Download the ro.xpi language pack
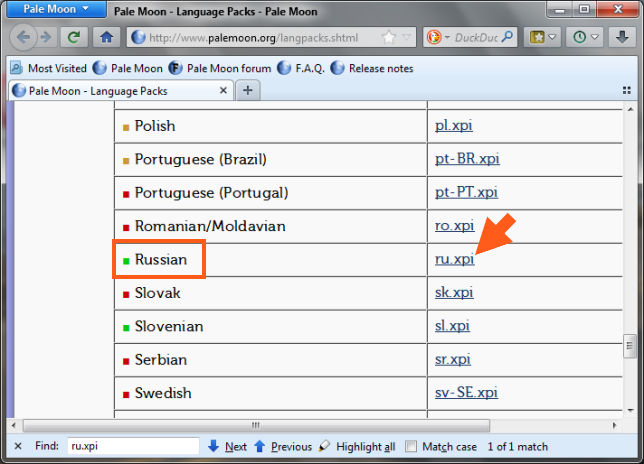The height and width of the screenshot is (464, 644). tap(454, 225)
